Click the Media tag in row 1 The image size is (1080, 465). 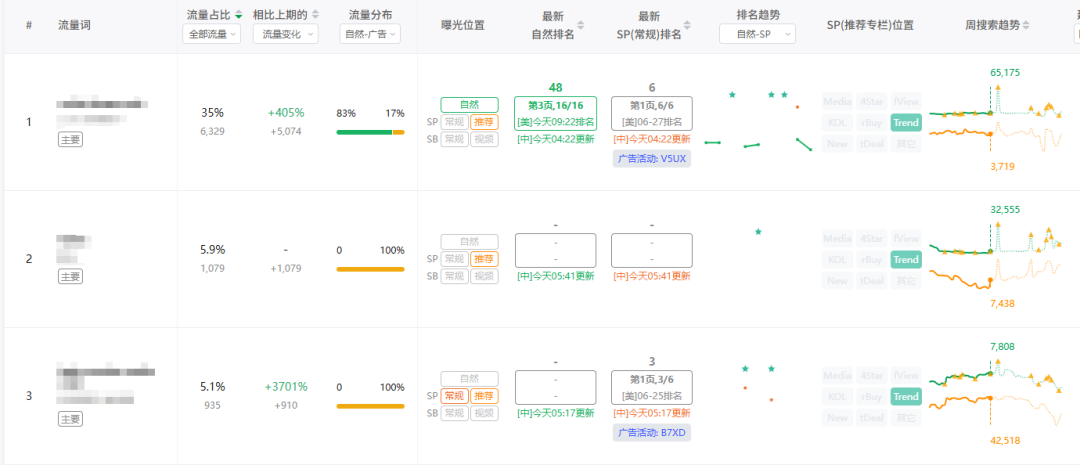pyautogui.click(x=838, y=102)
